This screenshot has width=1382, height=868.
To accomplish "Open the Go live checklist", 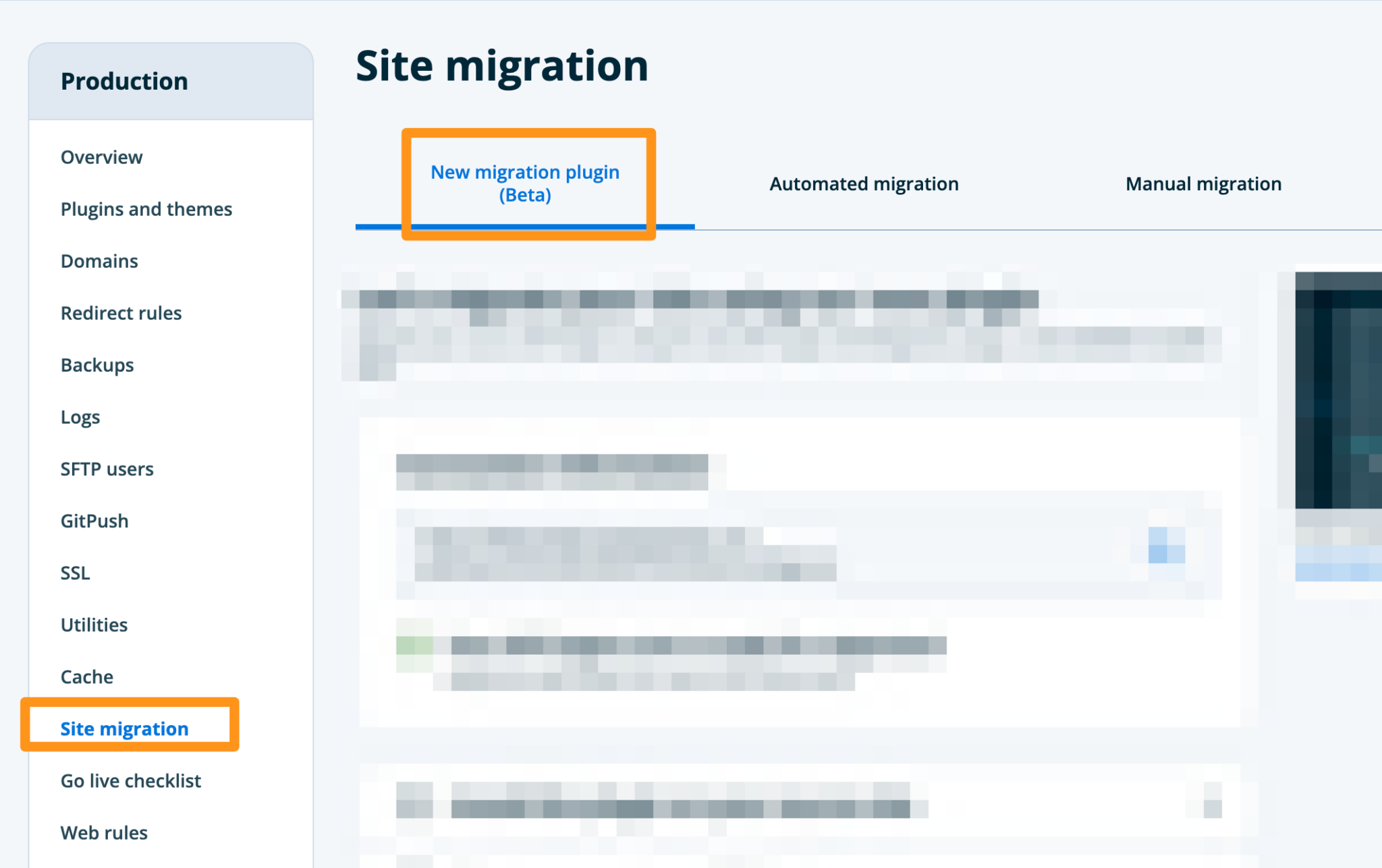I will (130, 780).
